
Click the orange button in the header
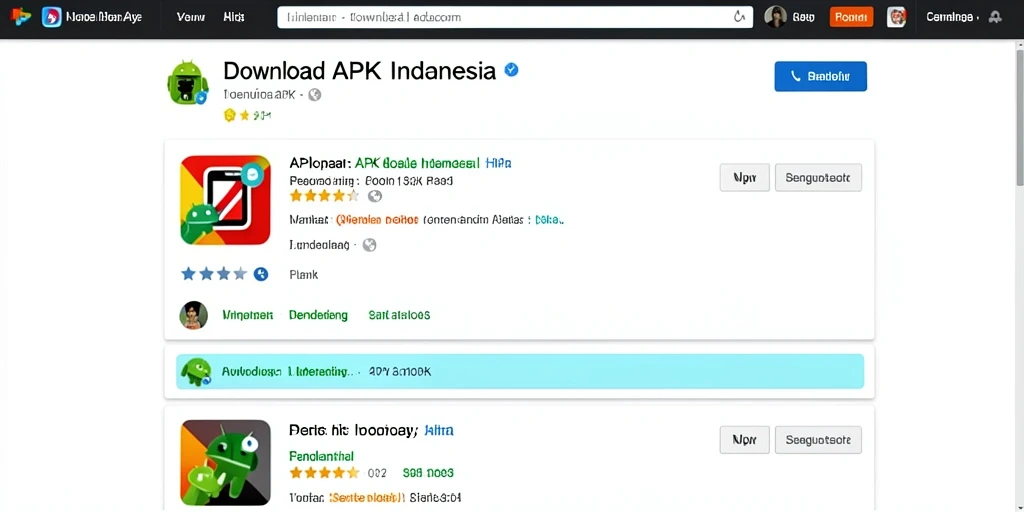[851, 18]
